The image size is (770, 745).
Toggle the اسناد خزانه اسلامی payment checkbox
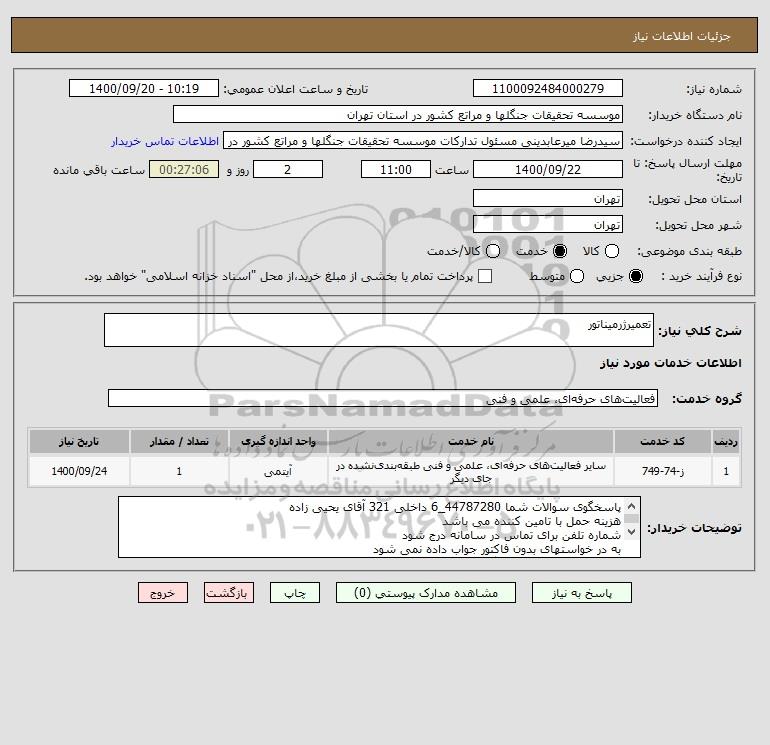485,276
